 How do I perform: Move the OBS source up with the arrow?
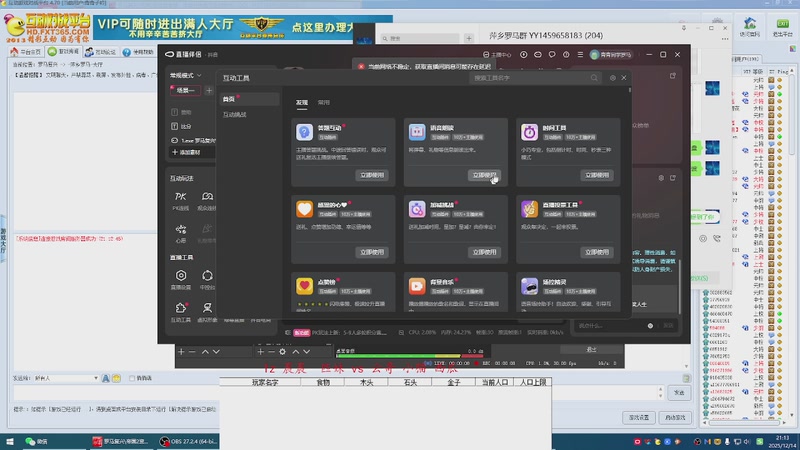coord(295,352)
